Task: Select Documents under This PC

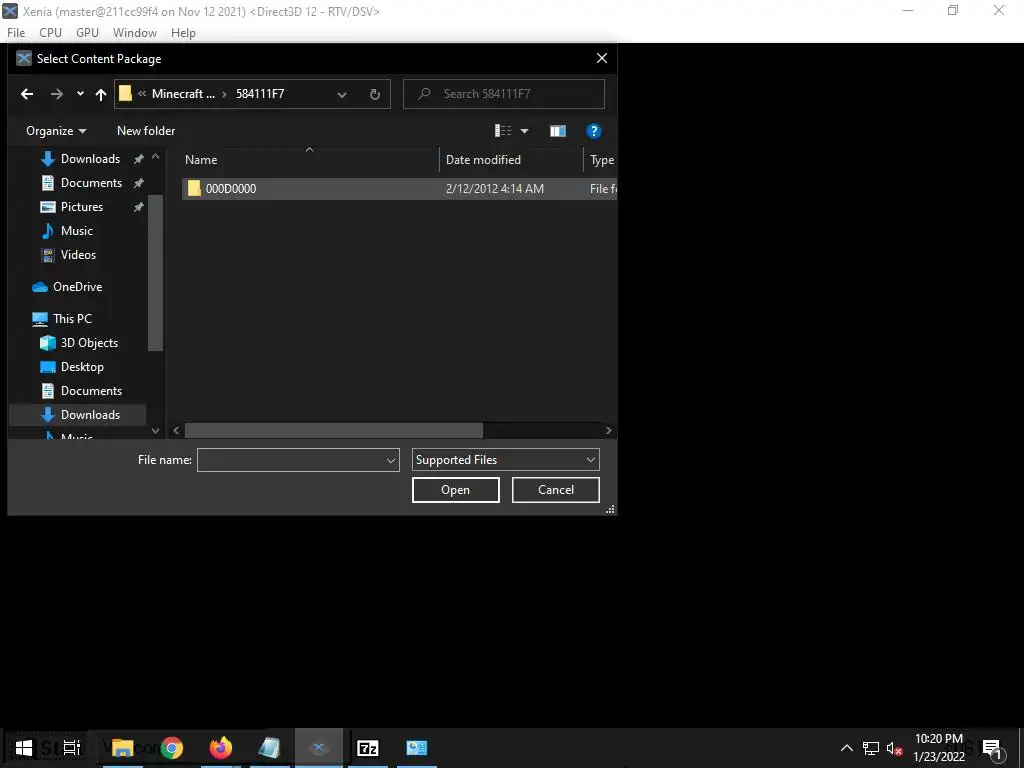Action: 91,391
